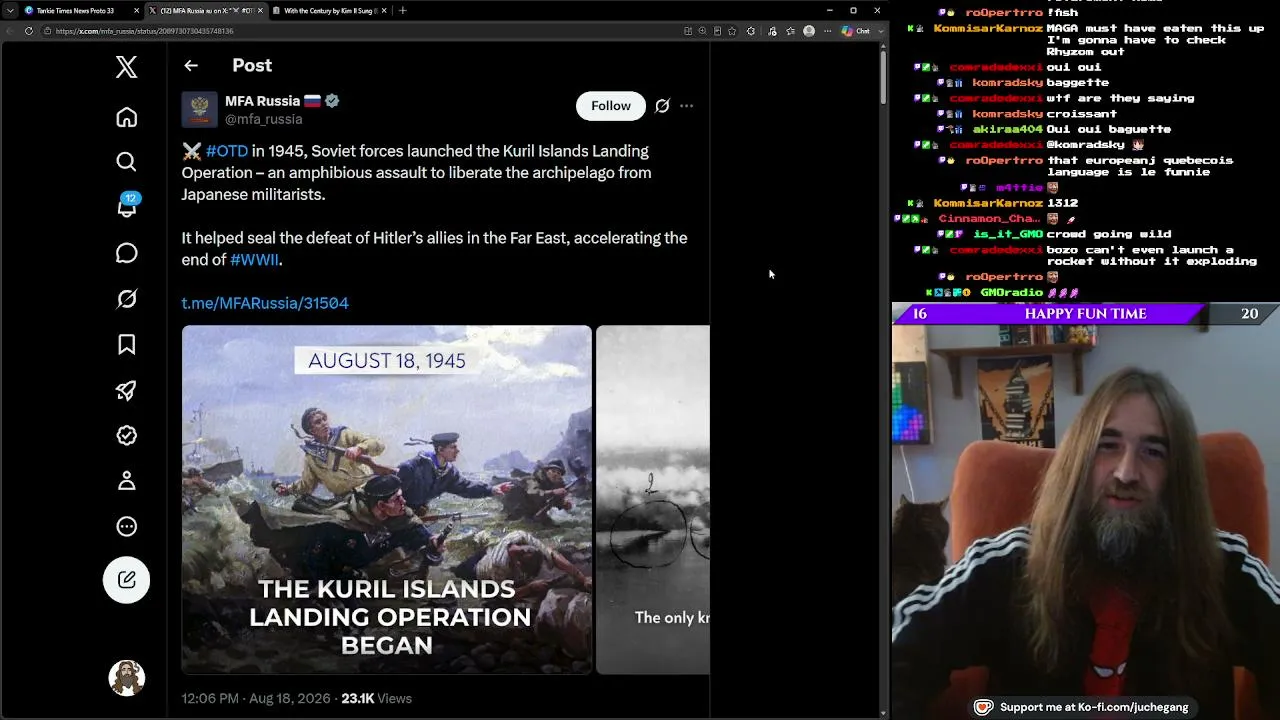The image size is (1280, 720).
Task: Close the Tankie Times News tab
Action: point(136,11)
